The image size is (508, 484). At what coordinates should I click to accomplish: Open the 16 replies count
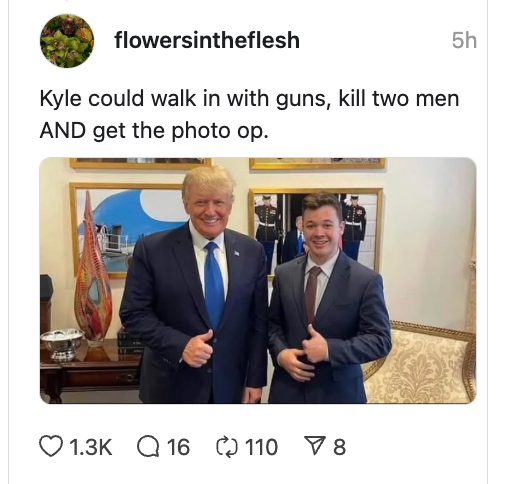[178, 447]
